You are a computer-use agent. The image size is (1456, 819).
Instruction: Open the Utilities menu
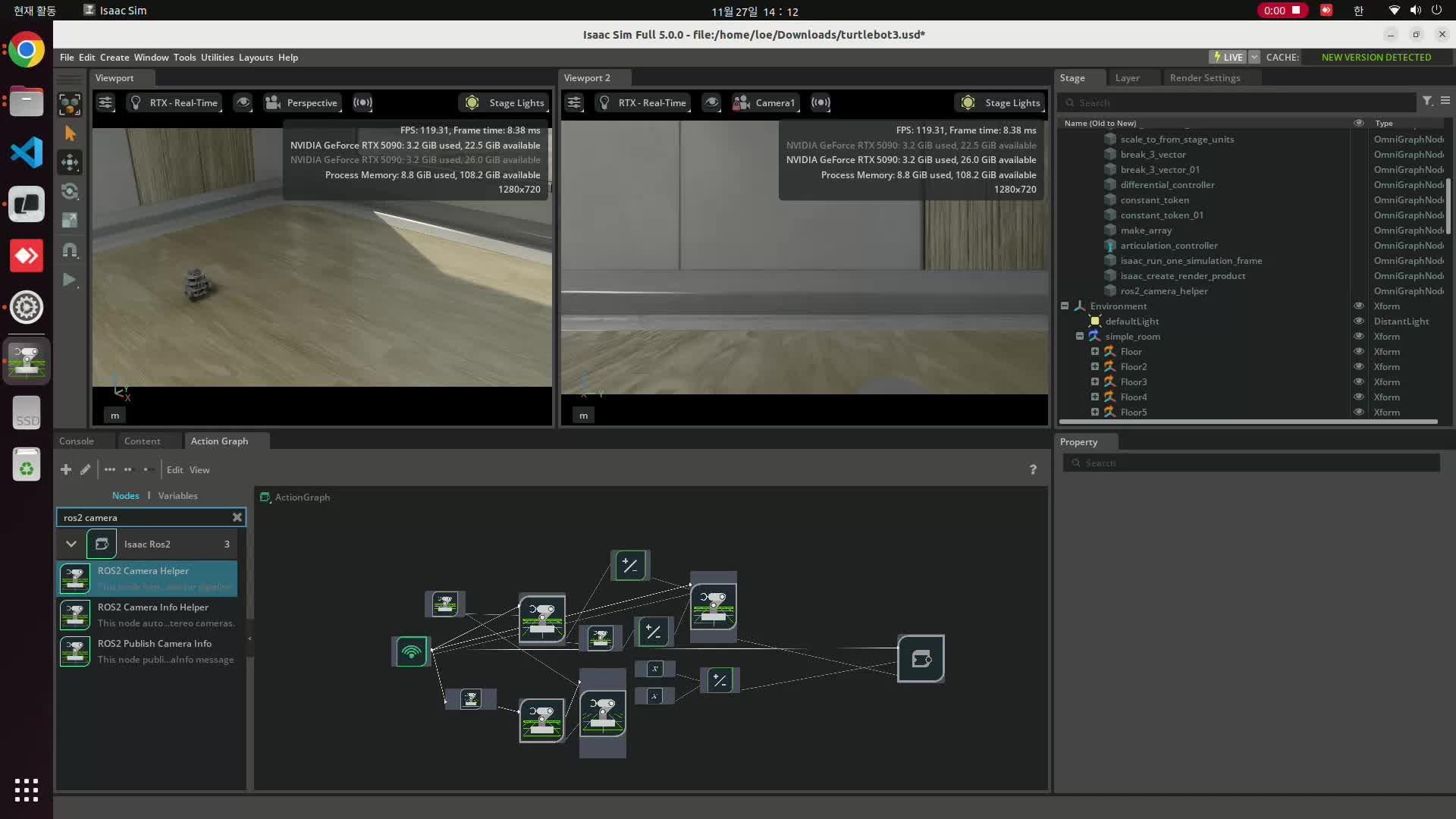(217, 58)
